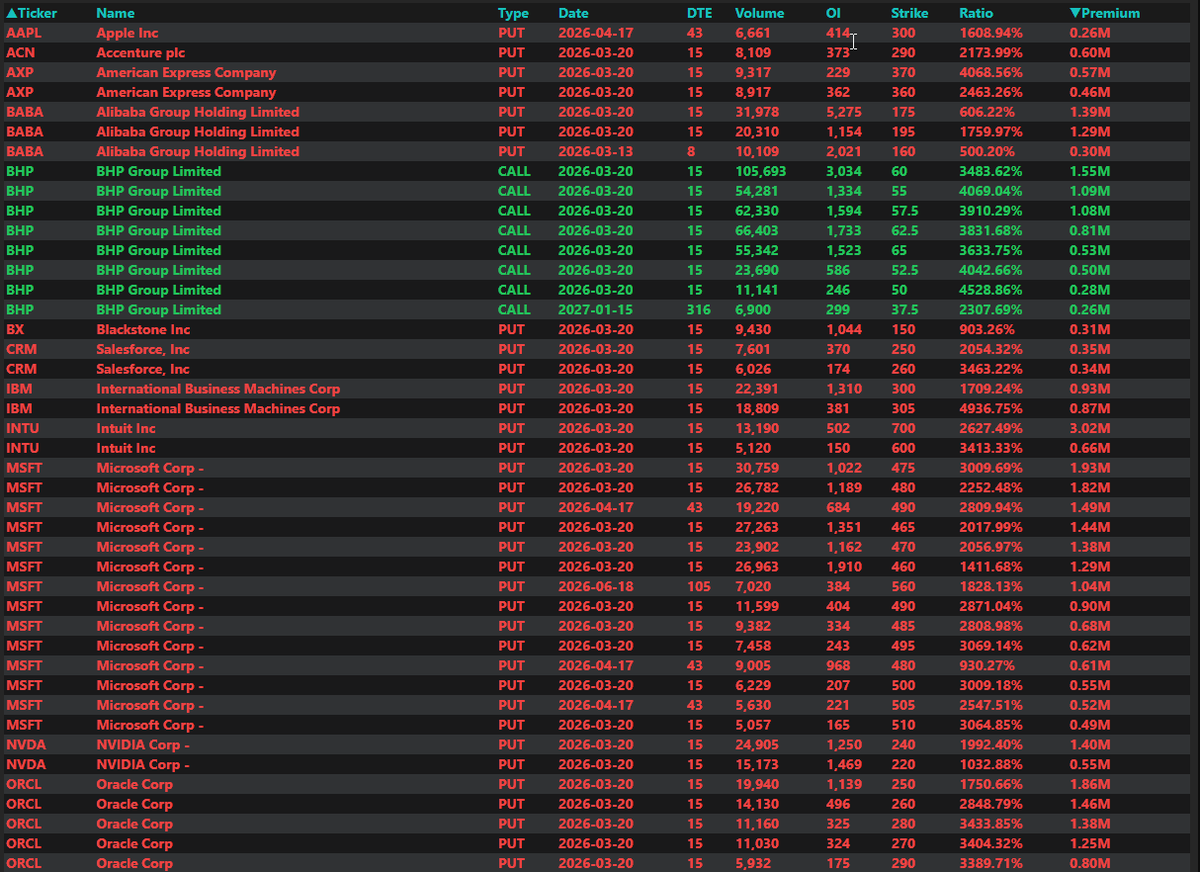Click the DTE value 105
The image size is (1200, 872).
(699, 587)
